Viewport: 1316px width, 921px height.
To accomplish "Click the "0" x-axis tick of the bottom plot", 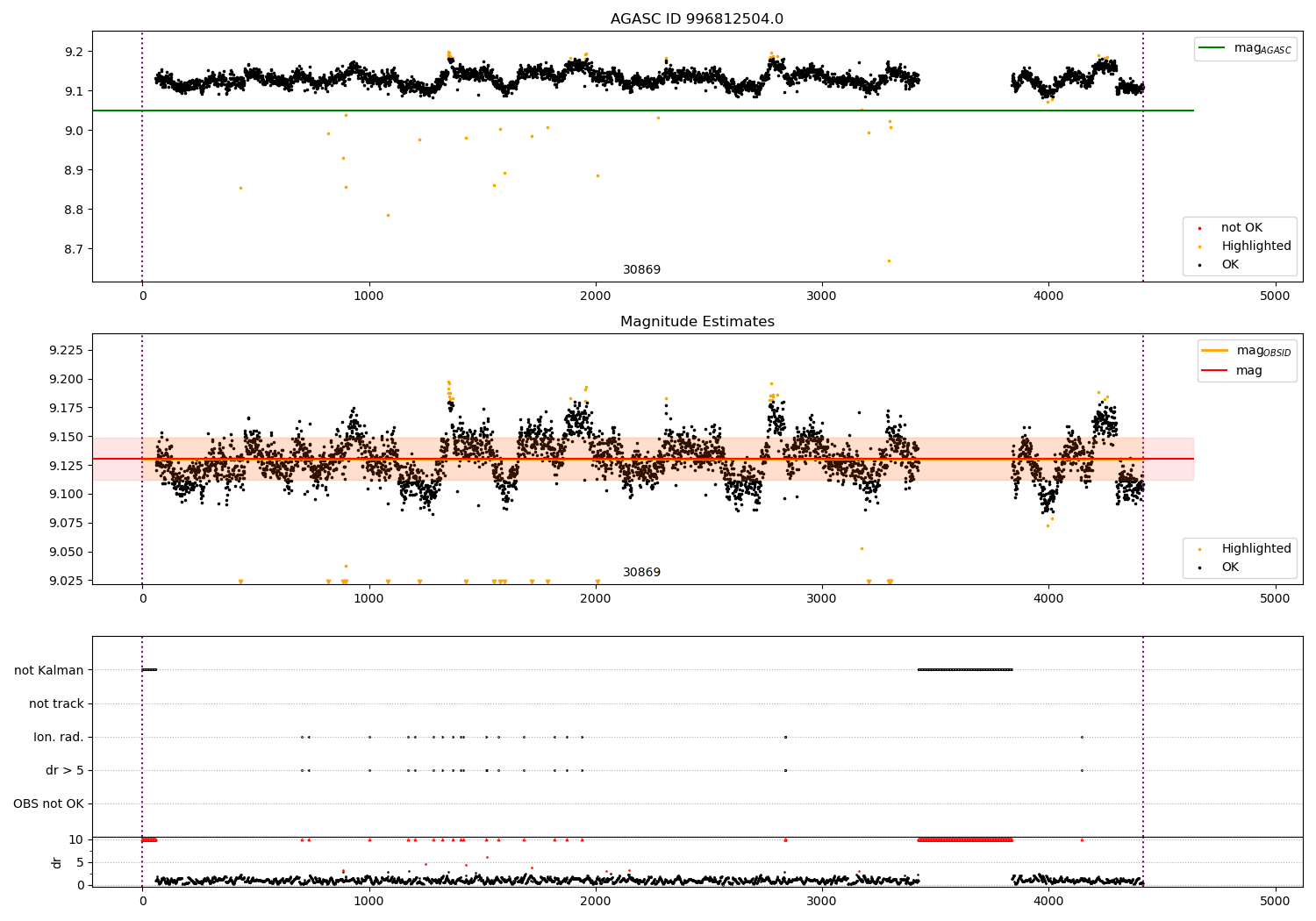I will (142, 901).
